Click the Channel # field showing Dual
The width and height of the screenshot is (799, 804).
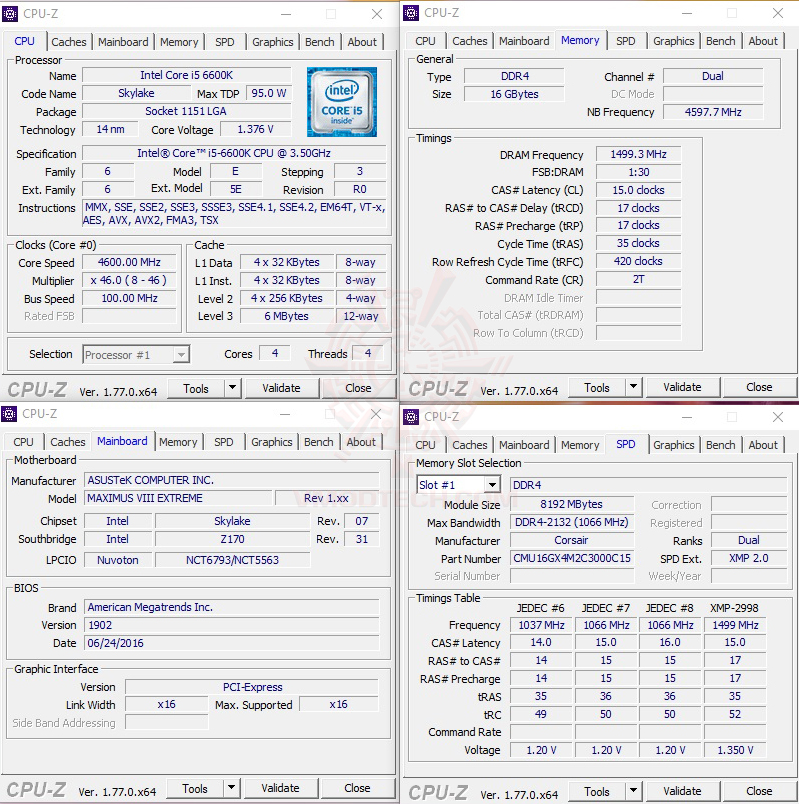713,76
